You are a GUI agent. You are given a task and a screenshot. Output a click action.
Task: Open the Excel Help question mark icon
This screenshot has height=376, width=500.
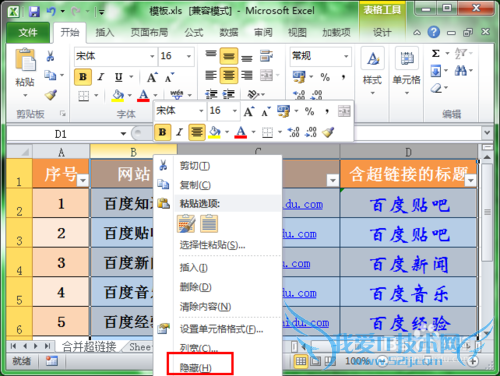(x=434, y=32)
